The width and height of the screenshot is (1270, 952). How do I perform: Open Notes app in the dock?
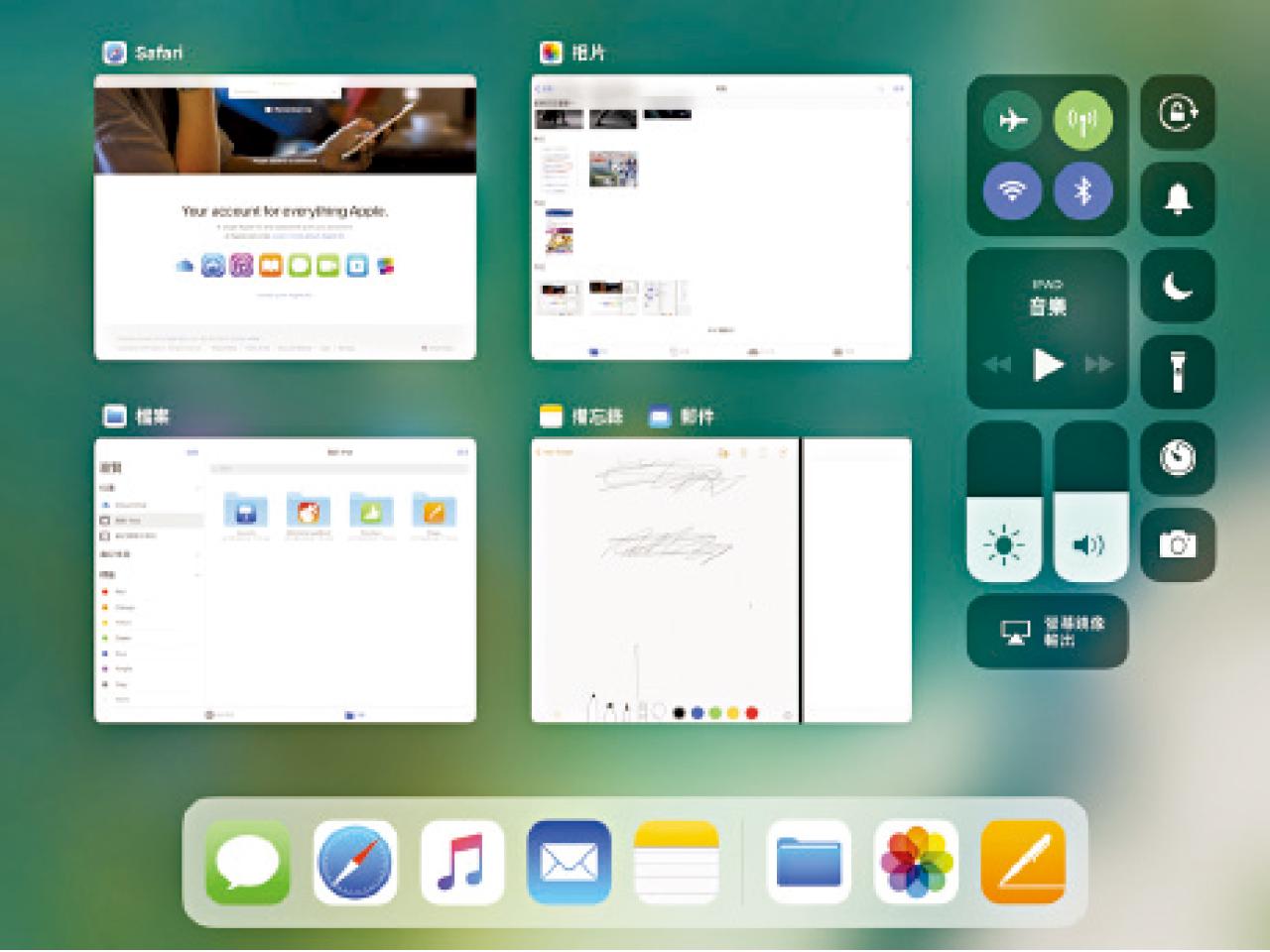pos(676,863)
